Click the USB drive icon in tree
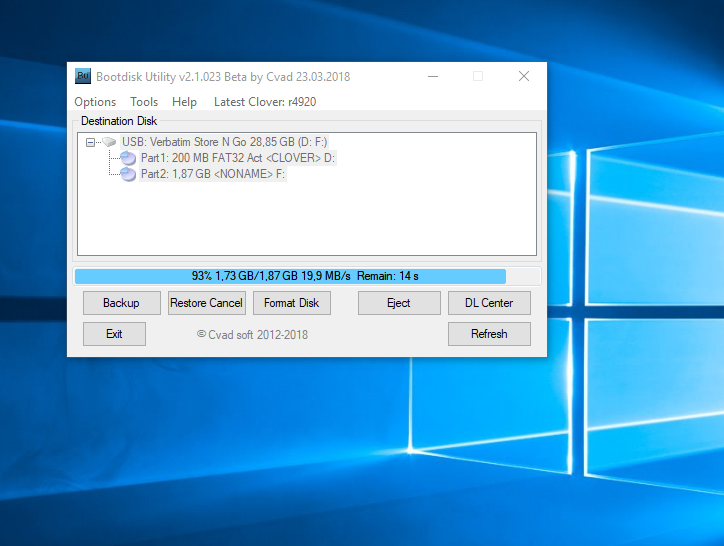 pos(109,142)
